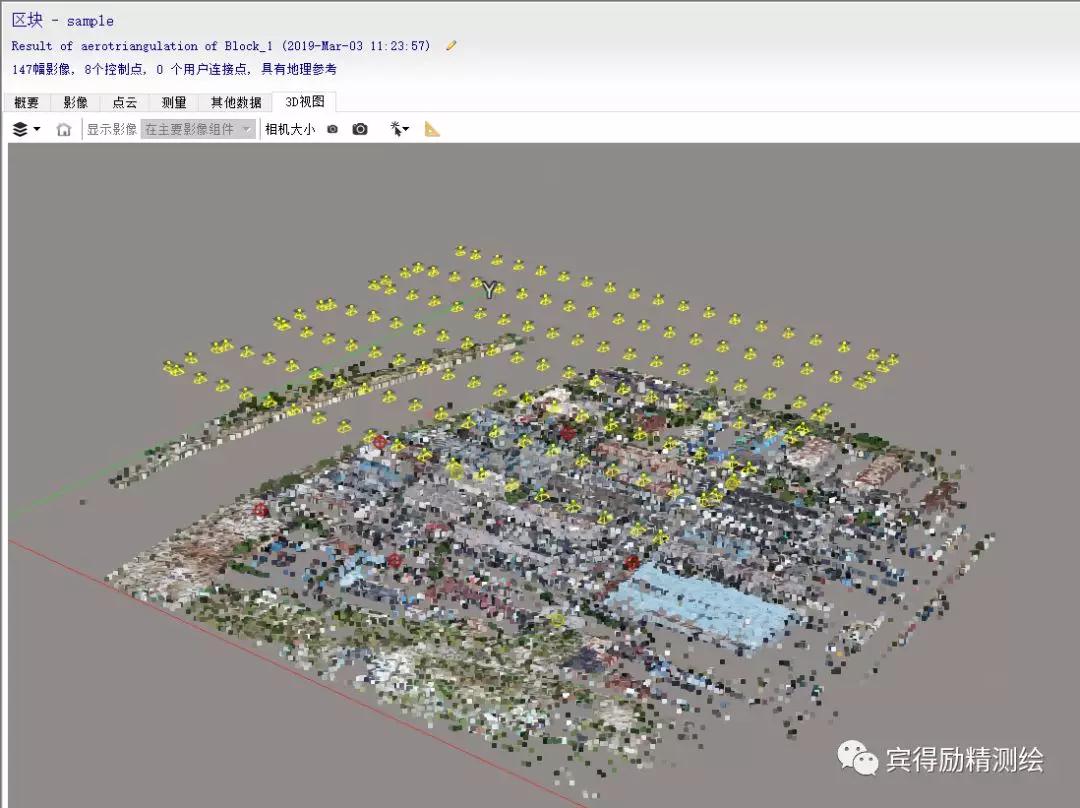Open the layers display dropdown

[27, 129]
